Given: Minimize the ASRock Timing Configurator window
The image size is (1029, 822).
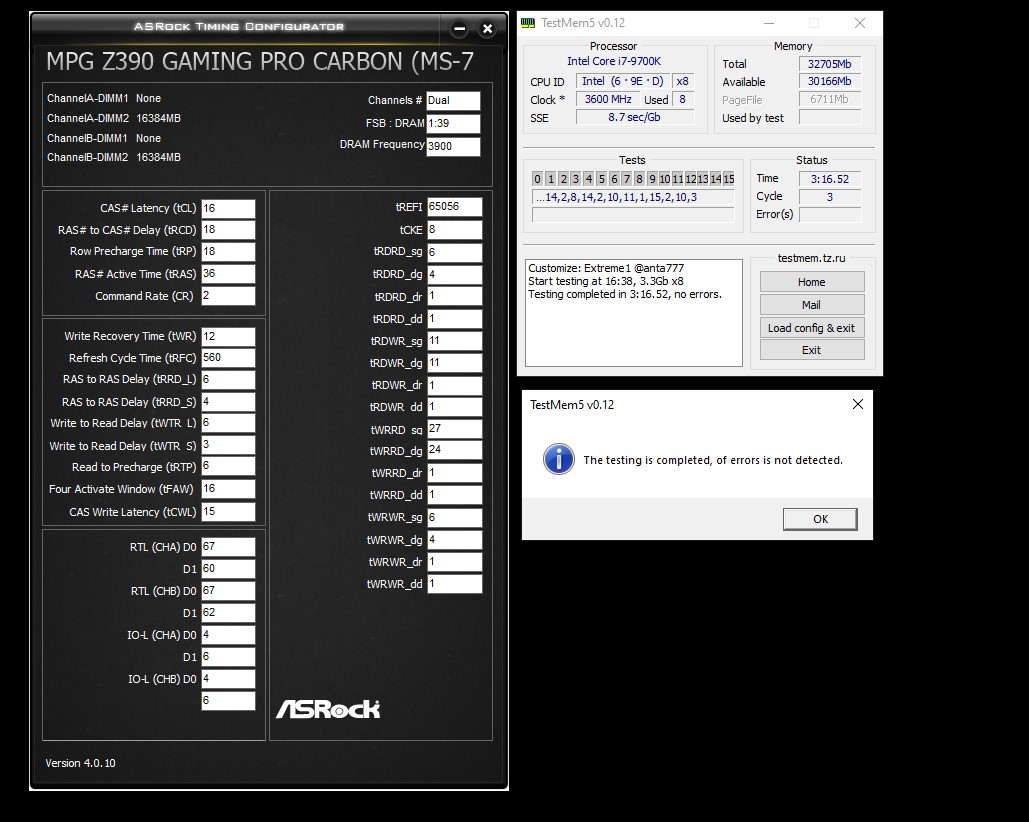Looking at the screenshot, I should click(x=459, y=28).
